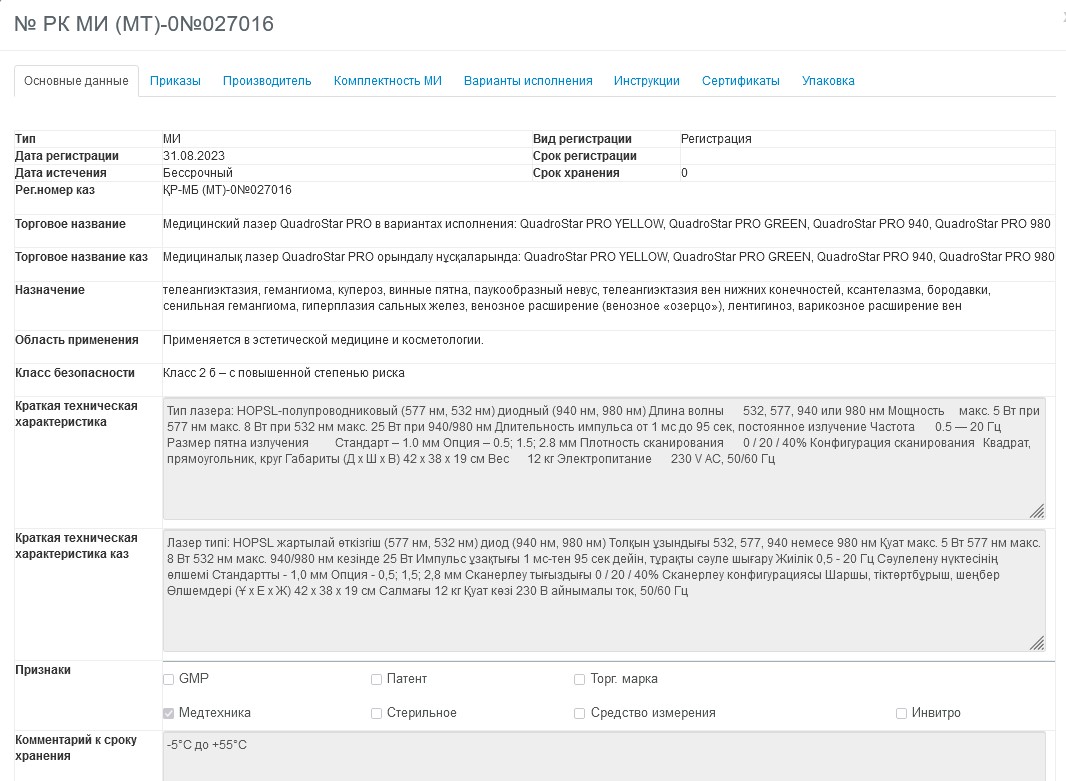Screen dimensions: 1066x781
Task: Toggle the GMP checkbox
Action: pyautogui.click(x=169, y=680)
